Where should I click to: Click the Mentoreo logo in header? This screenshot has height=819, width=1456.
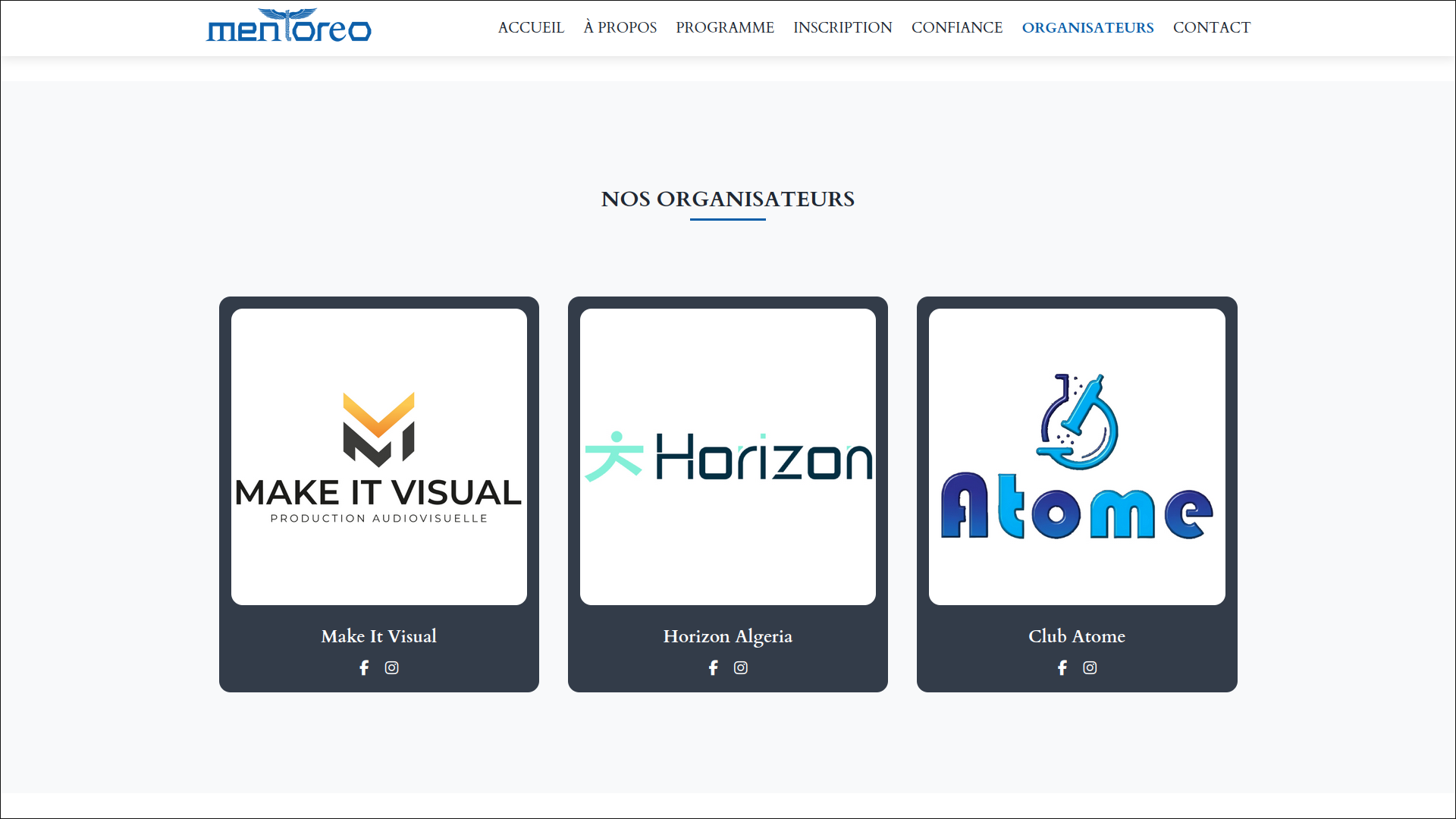tap(289, 27)
